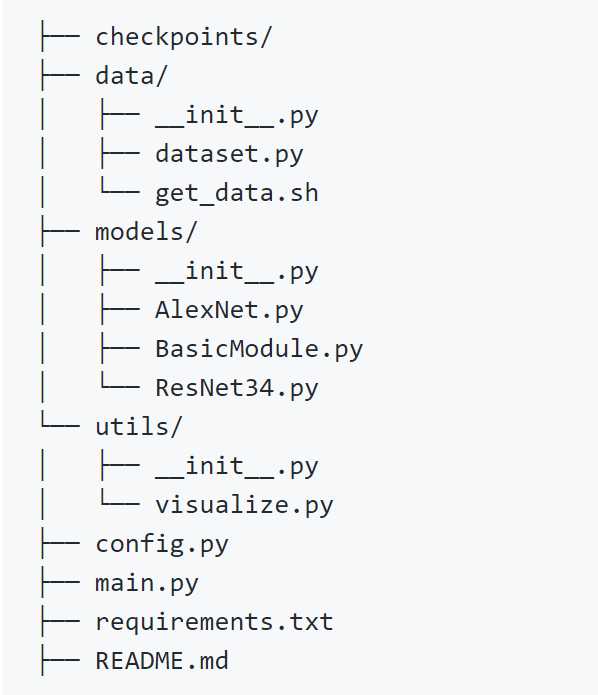Click the models/ folder entry
This screenshot has width=598, height=695.
tap(146, 232)
